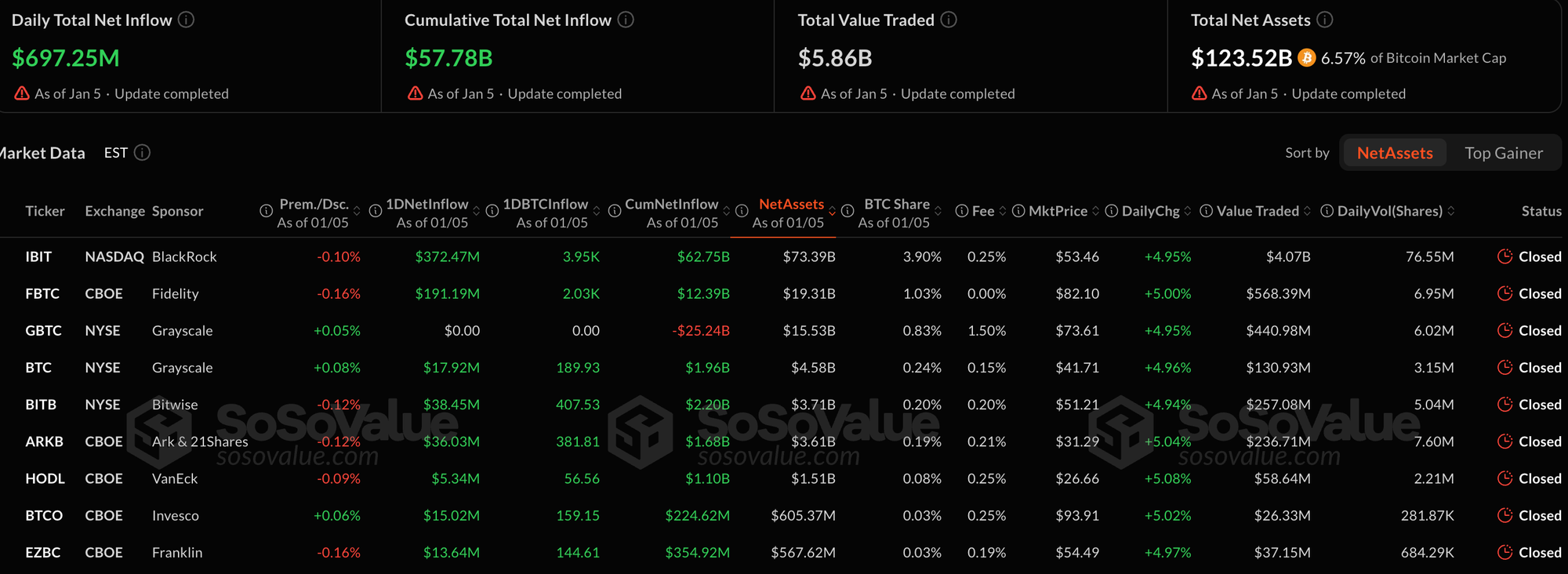Click warning icon under Total Value Traded

808,93
